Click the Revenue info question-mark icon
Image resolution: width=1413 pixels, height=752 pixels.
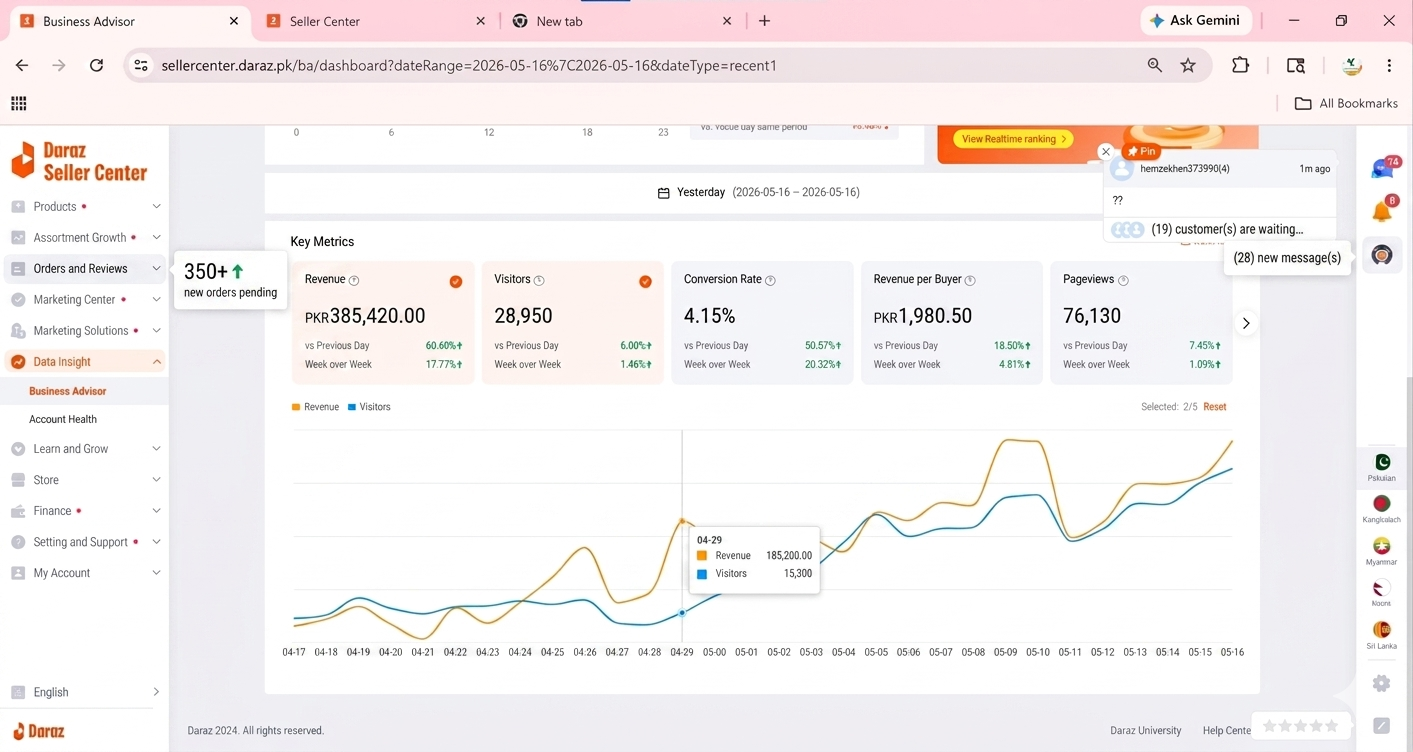tap(354, 280)
